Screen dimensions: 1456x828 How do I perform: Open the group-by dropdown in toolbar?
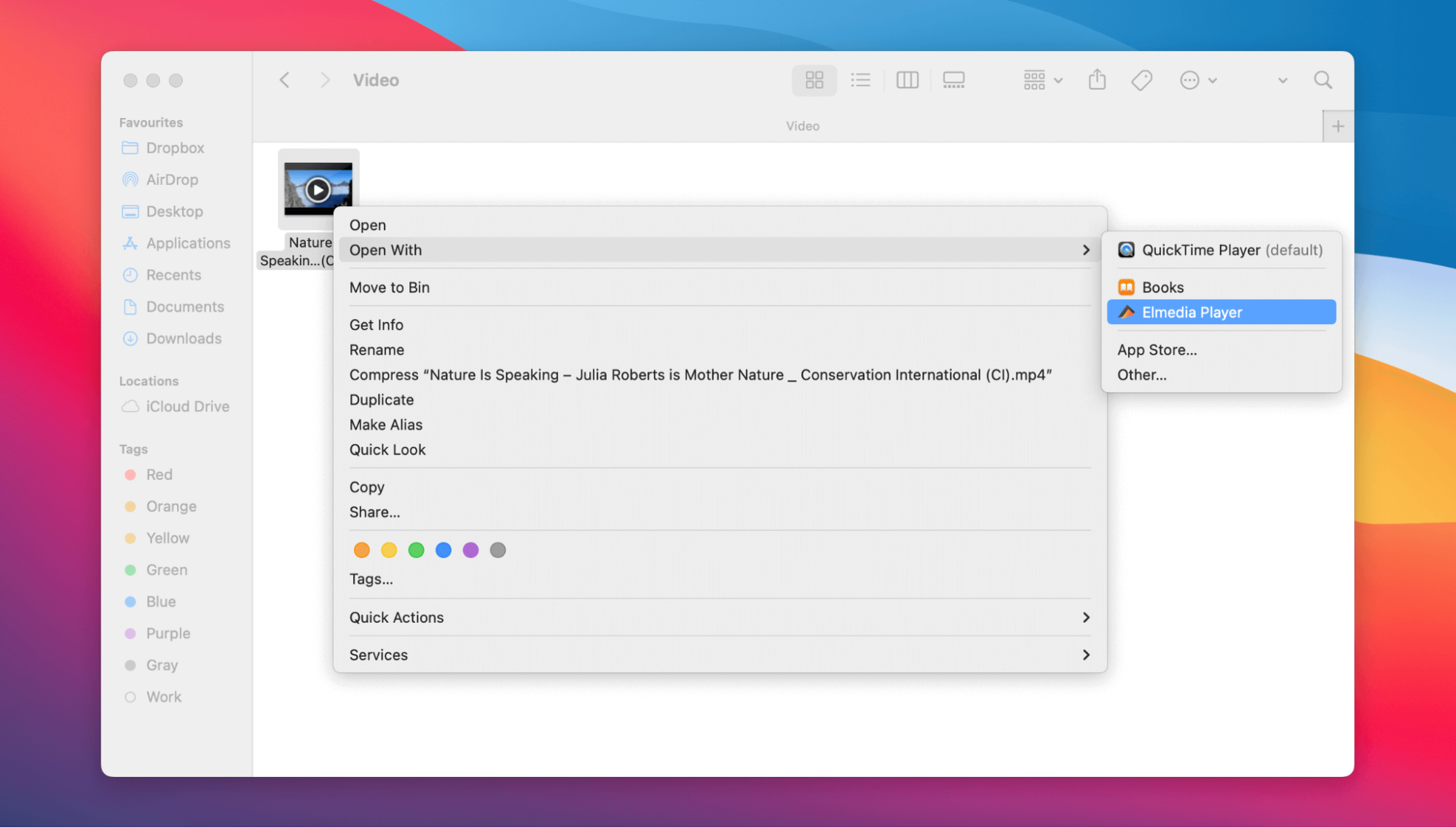point(1042,80)
